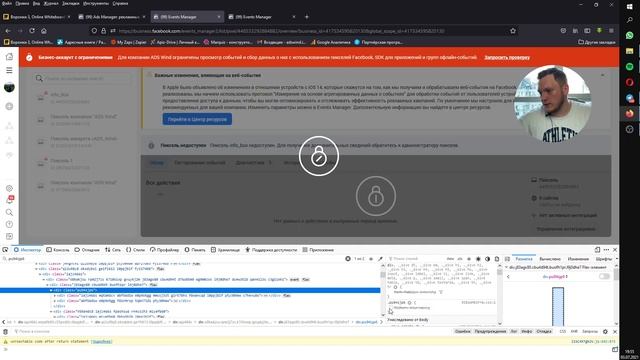Open the Learn More link in console warning
Screen dimensions: 640x360
[x=101, y=341]
